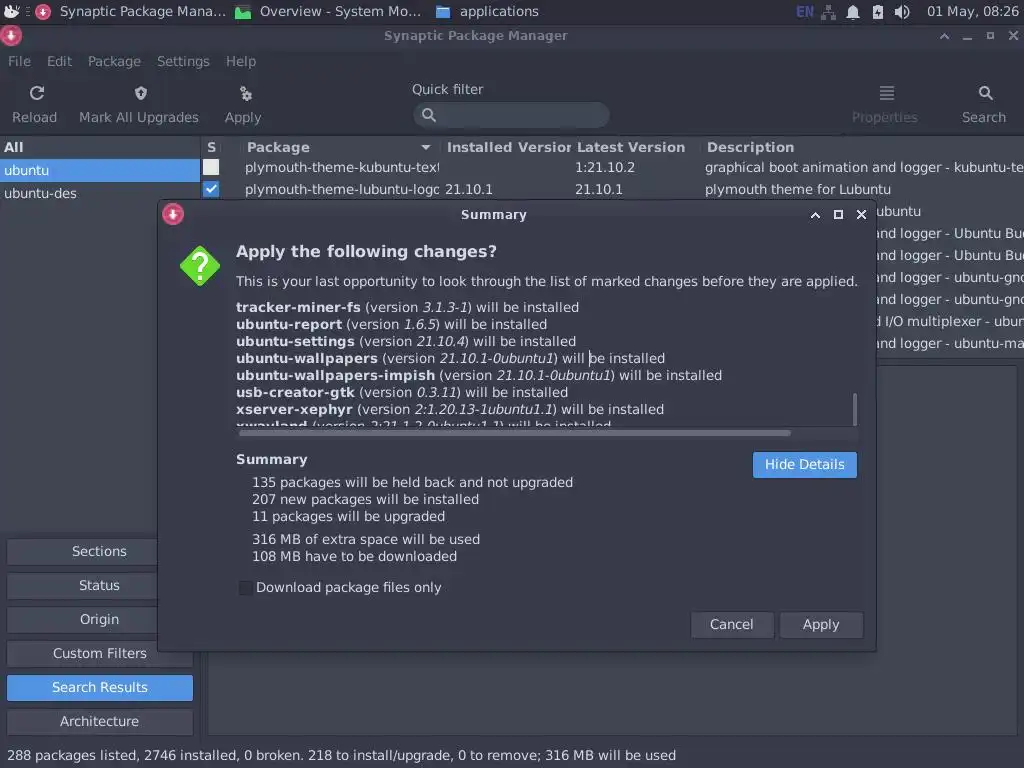The width and height of the screenshot is (1024, 768).
Task: Select the ubuntu search result entry
Action: coord(99,170)
